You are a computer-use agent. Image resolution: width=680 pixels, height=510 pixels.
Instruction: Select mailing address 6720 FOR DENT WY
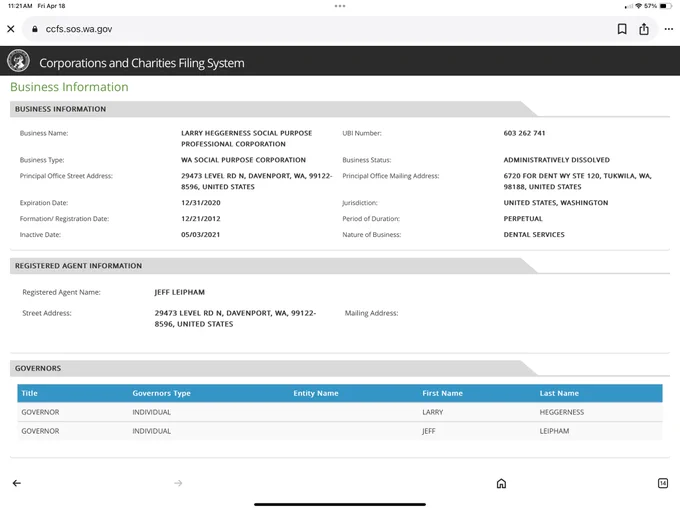tap(578, 181)
